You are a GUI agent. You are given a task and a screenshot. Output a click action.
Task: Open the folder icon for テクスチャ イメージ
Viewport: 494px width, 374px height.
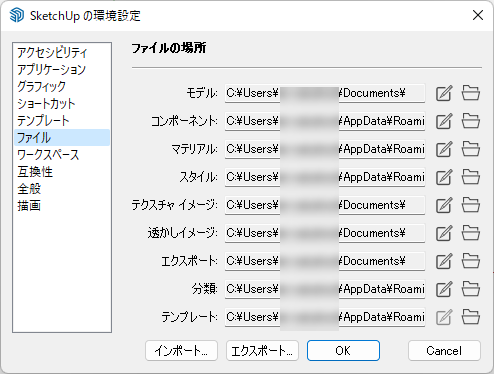tap(471, 205)
